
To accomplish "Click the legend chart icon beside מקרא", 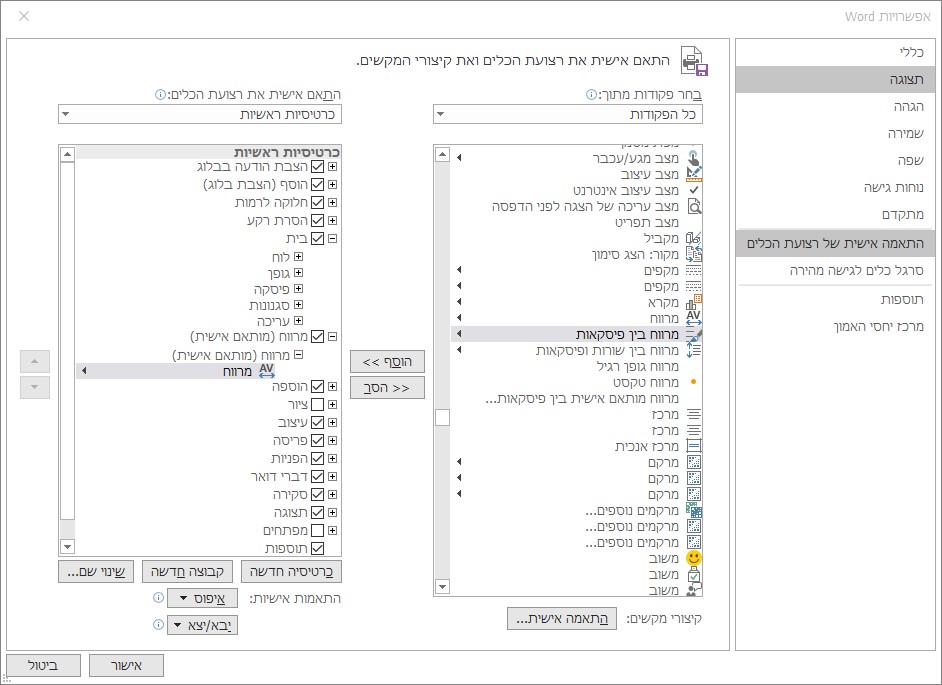I will pos(693,302).
